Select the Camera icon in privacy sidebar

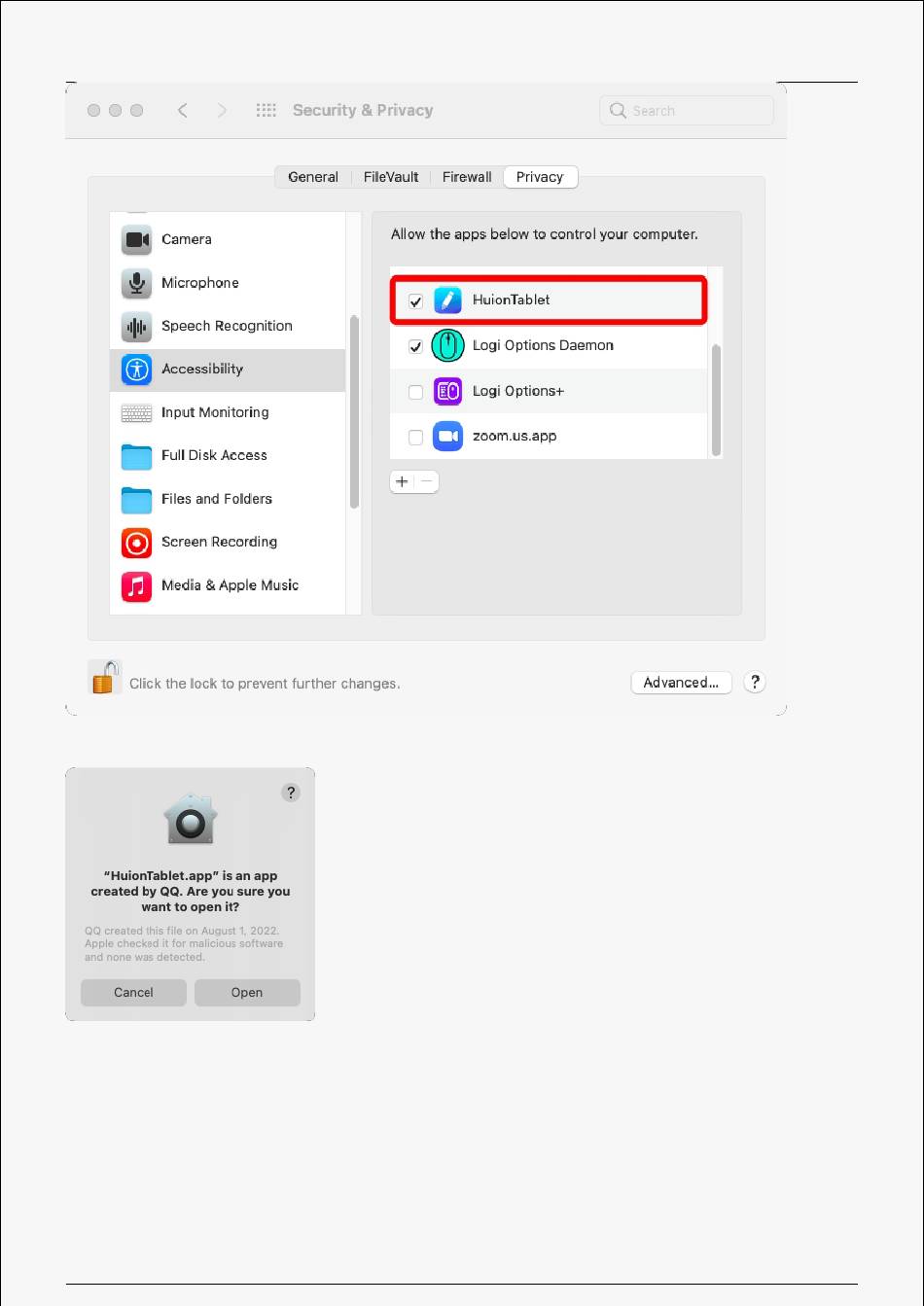(136, 239)
